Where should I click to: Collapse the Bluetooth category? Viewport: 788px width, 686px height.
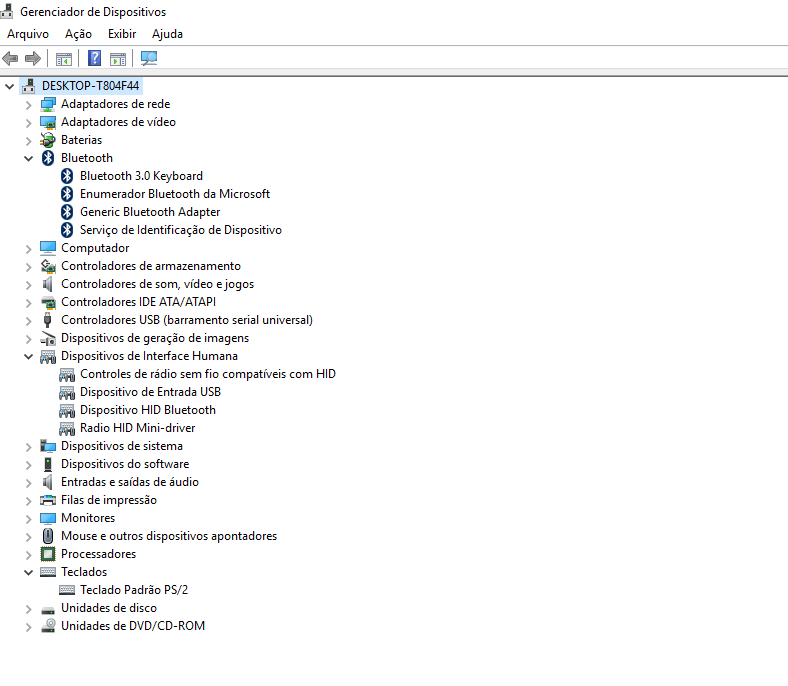[29, 158]
